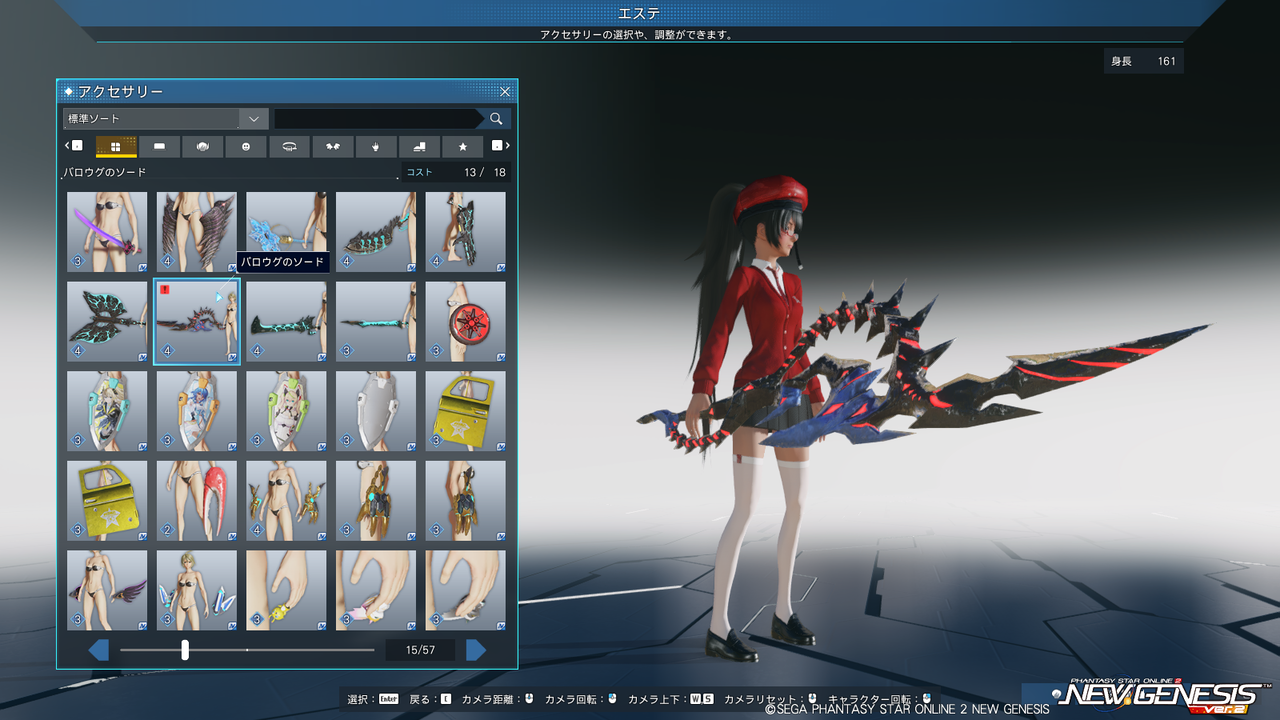Switch to the head accessories tab
1280x720 pixels.
tap(203, 146)
